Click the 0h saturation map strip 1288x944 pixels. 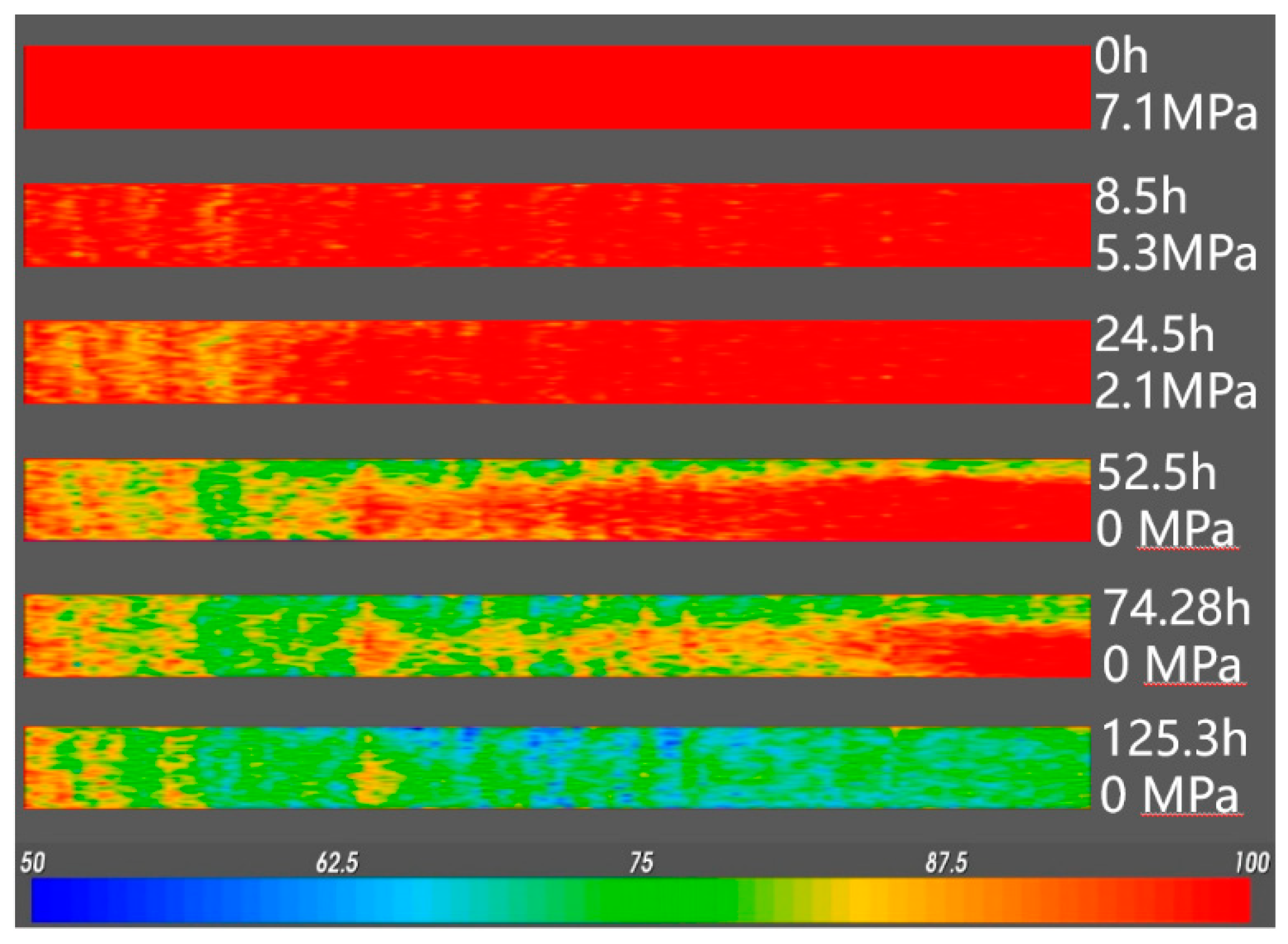556,88
